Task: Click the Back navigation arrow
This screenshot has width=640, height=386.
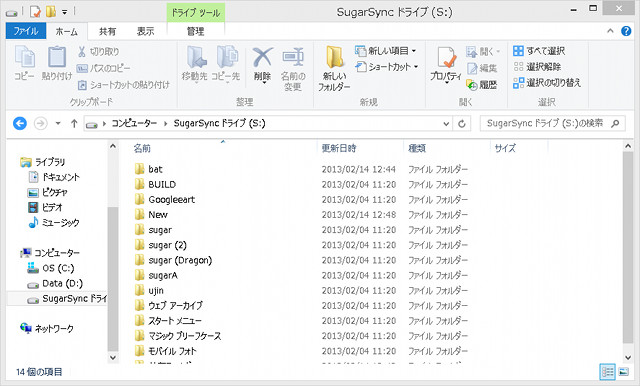Action: pyautogui.click(x=20, y=123)
